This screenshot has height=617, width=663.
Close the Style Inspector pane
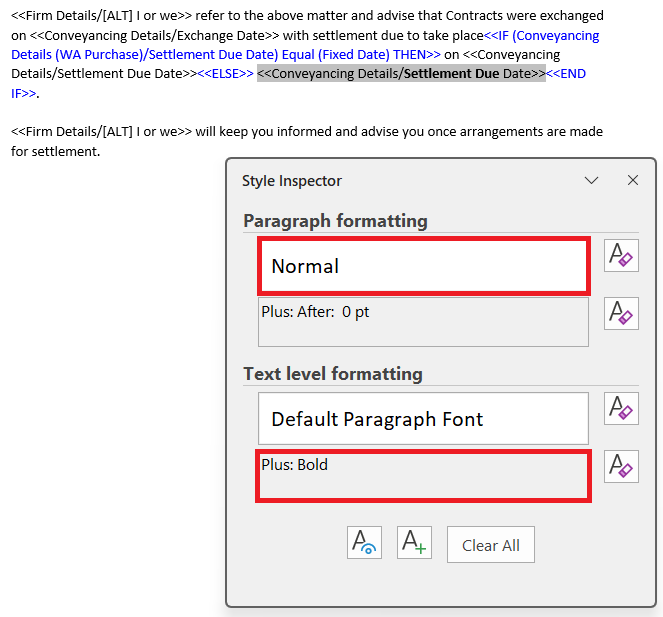point(633,180)
